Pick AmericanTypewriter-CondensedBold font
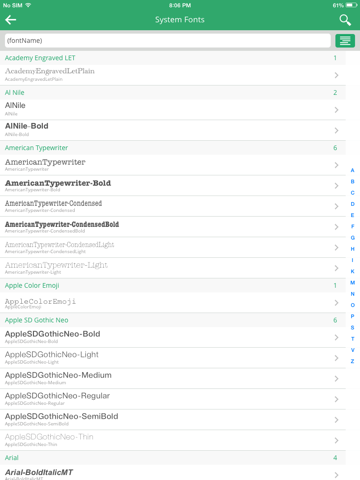 173,227
